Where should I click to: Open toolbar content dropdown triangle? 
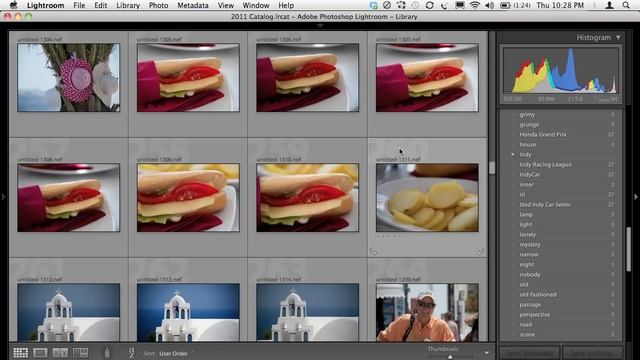pos(487,353)
